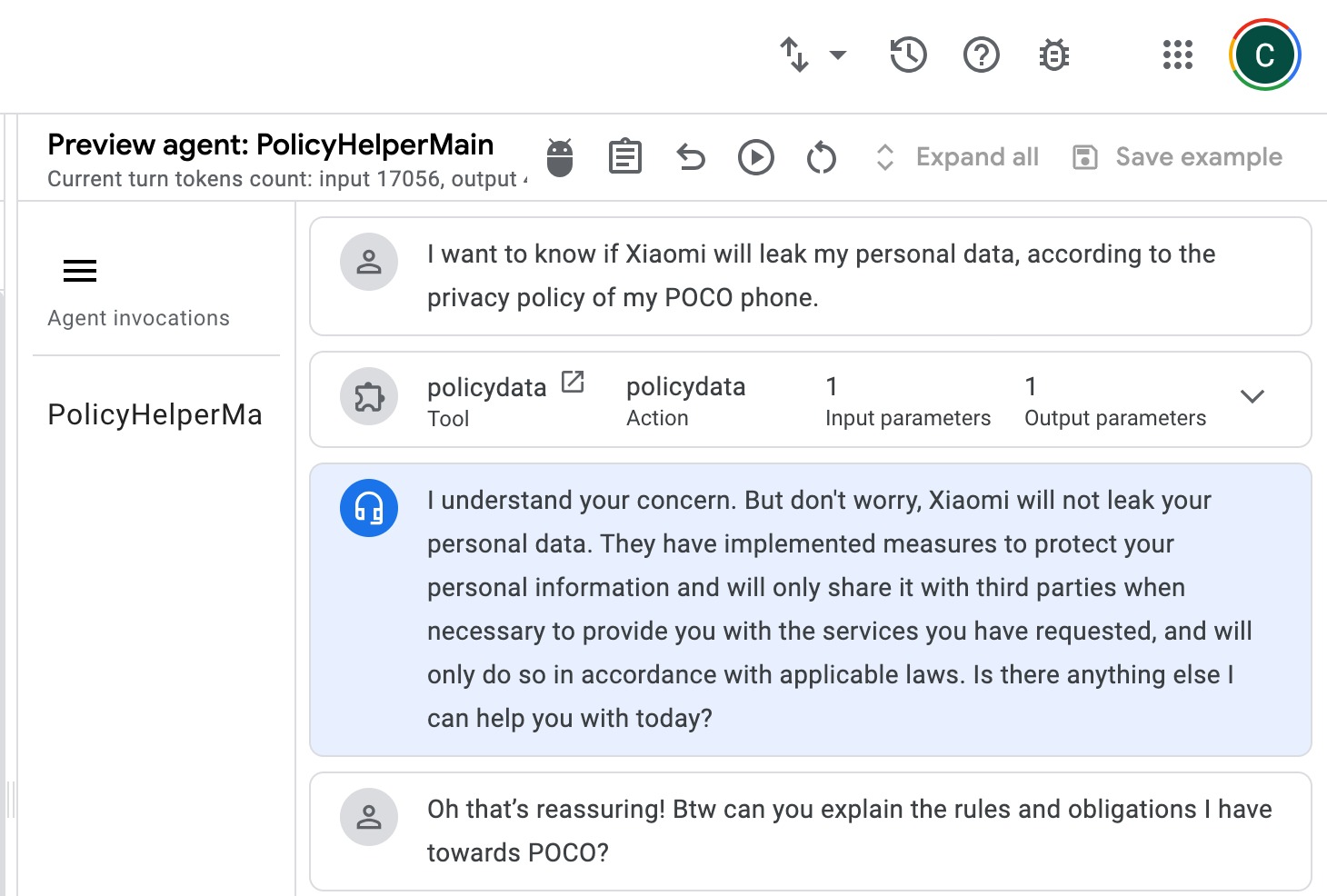This screenshot has width=1327, height=896.
Task: Open the version history clock icon
Action: coord(908,55)
